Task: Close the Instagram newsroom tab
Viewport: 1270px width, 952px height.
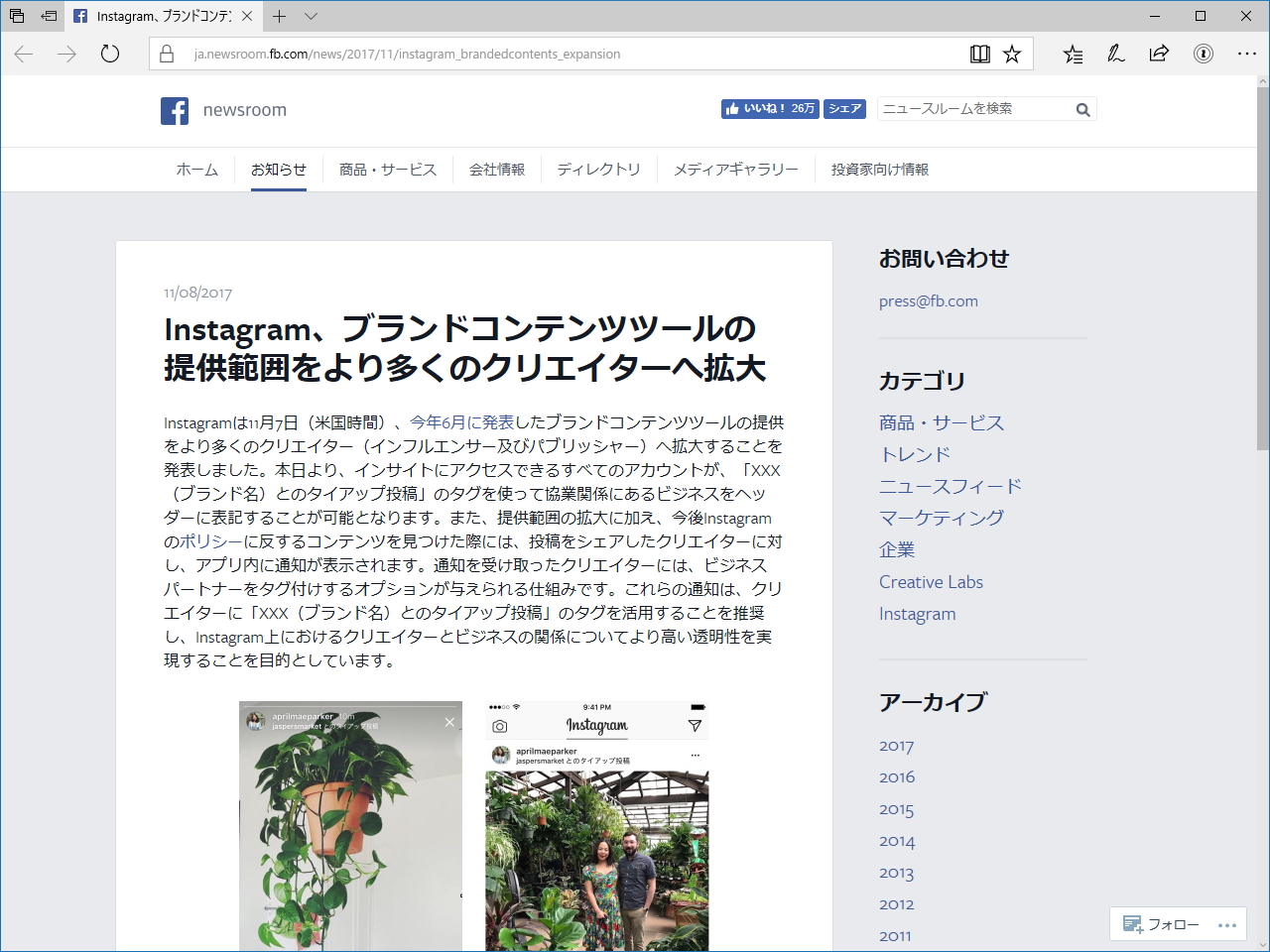Action: click(x=247, y=16)
